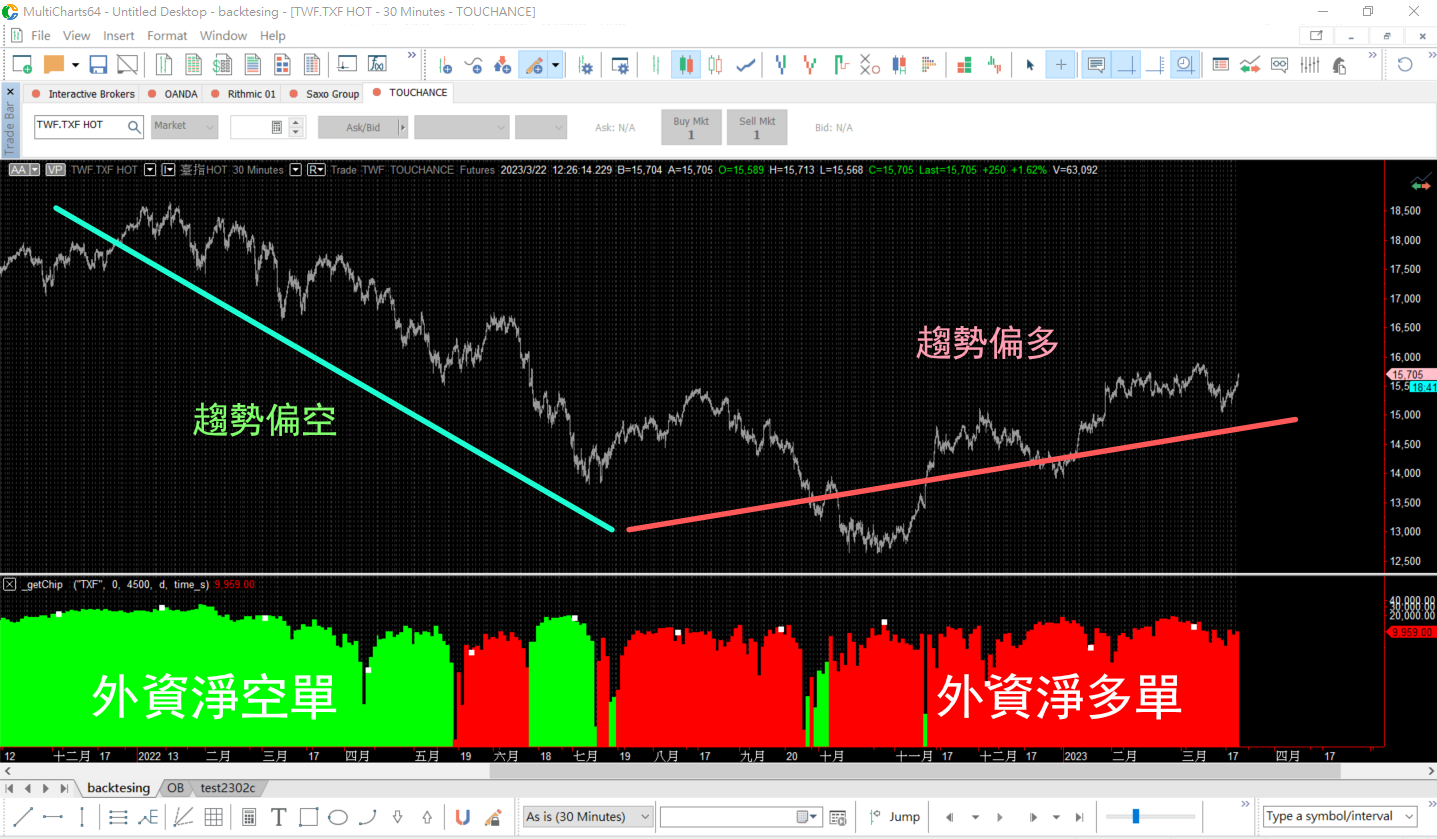Switch to the OB workspace tab
The image size is (1437, 839).
pos(175,788)
